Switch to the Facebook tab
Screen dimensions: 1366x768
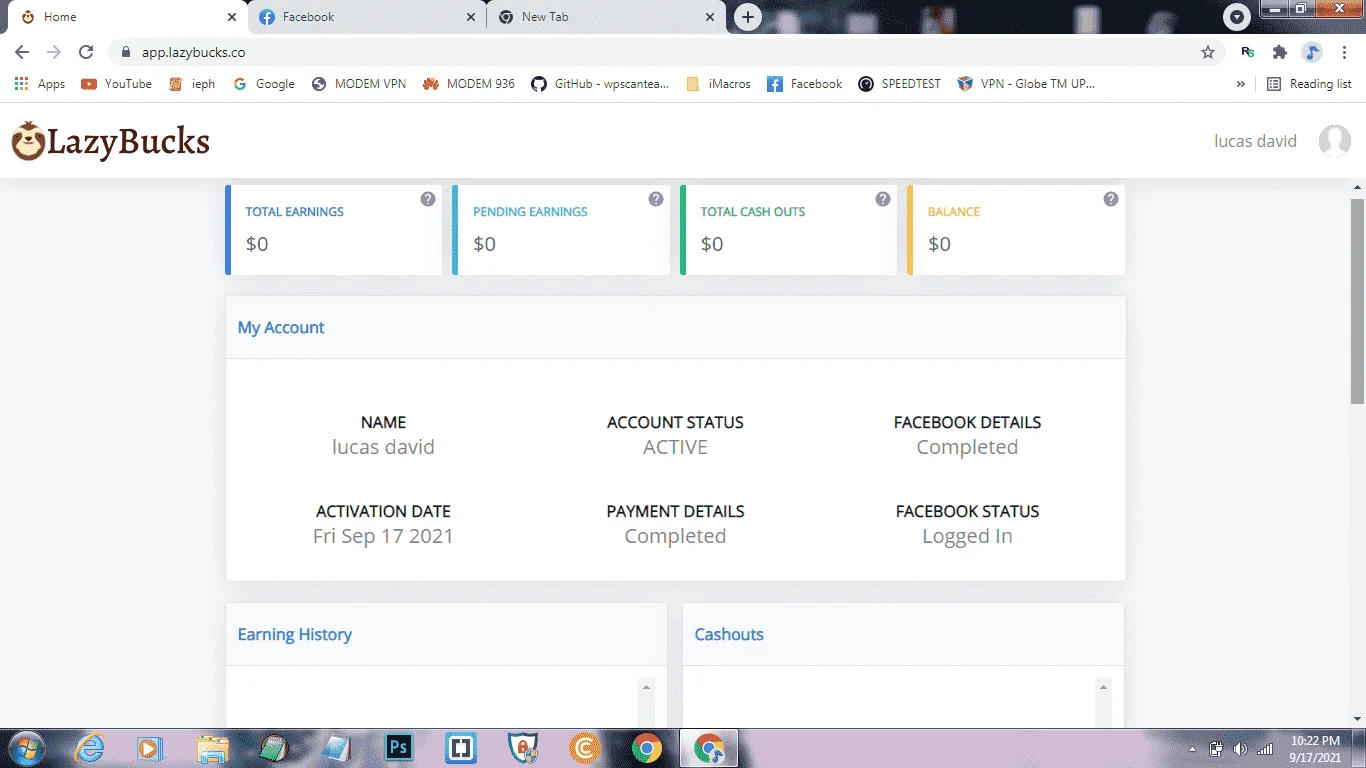pyautogui.click(x=366, y=17)
